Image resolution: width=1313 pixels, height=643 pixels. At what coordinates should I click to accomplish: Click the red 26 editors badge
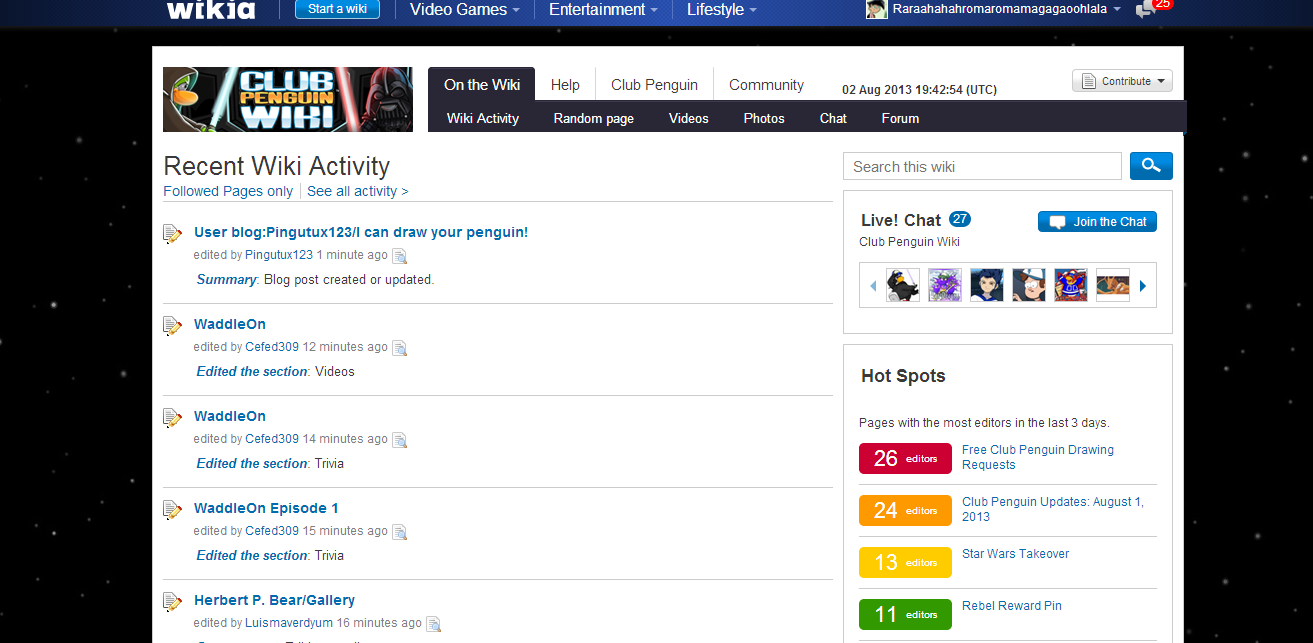point(905,458)
